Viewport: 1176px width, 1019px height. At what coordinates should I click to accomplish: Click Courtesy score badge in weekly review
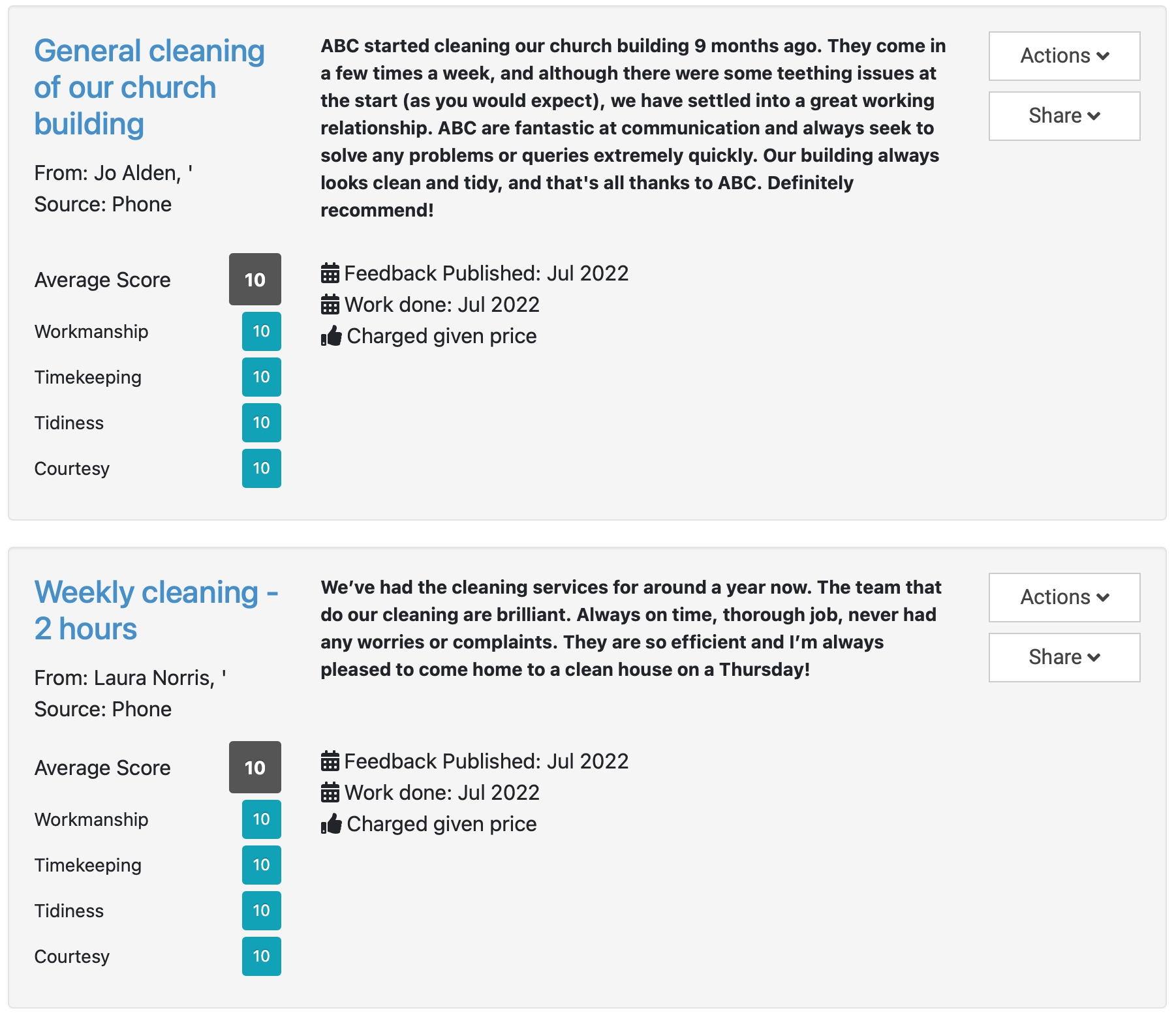(x=261, y=956)
